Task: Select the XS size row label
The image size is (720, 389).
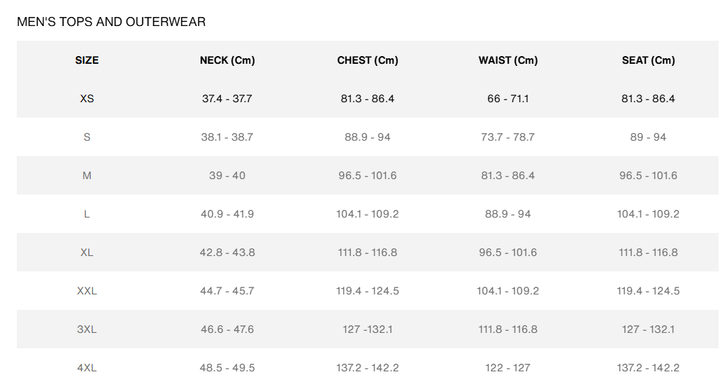Action: (87, 99)
